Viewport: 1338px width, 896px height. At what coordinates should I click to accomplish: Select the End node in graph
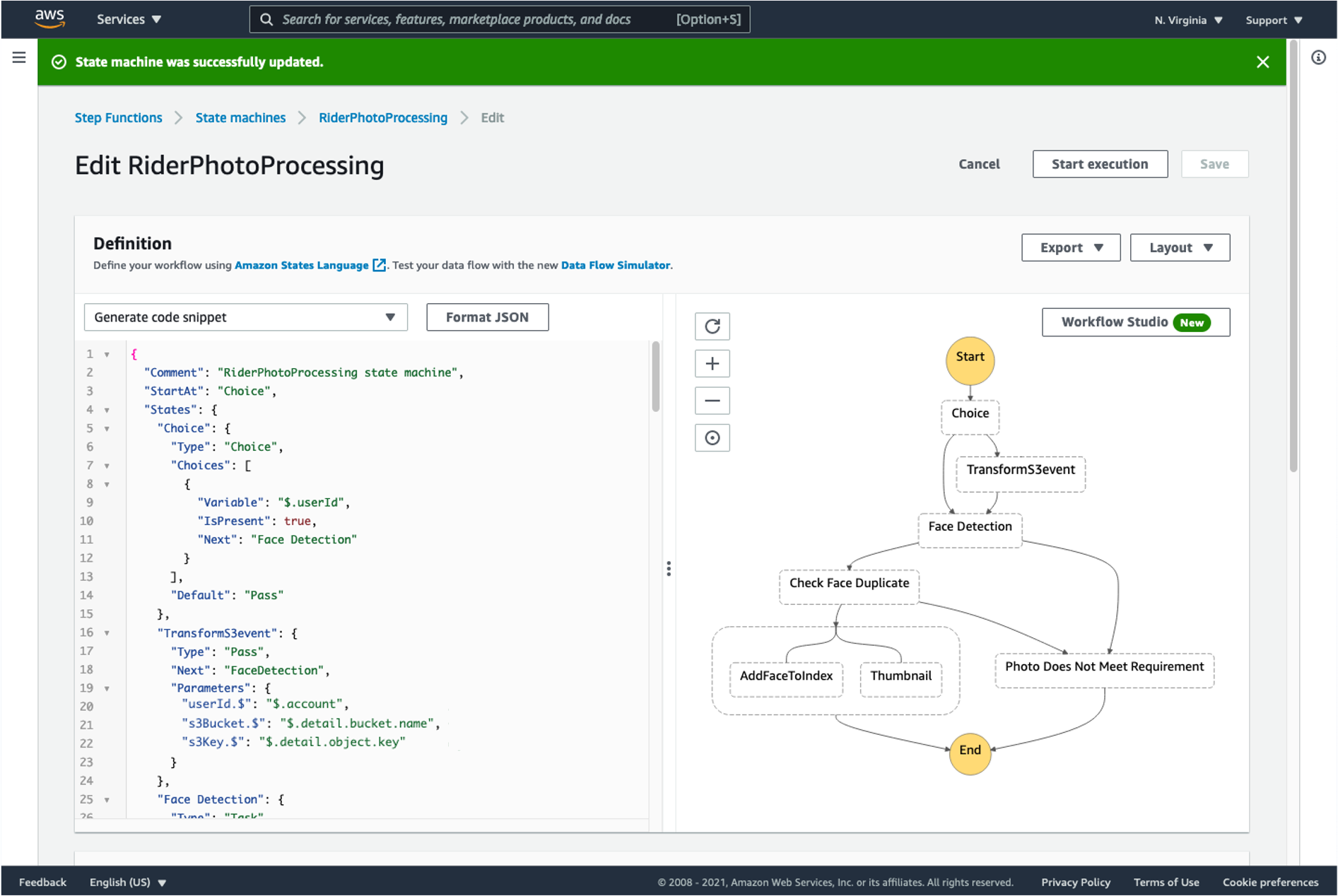tap(970, 754)
